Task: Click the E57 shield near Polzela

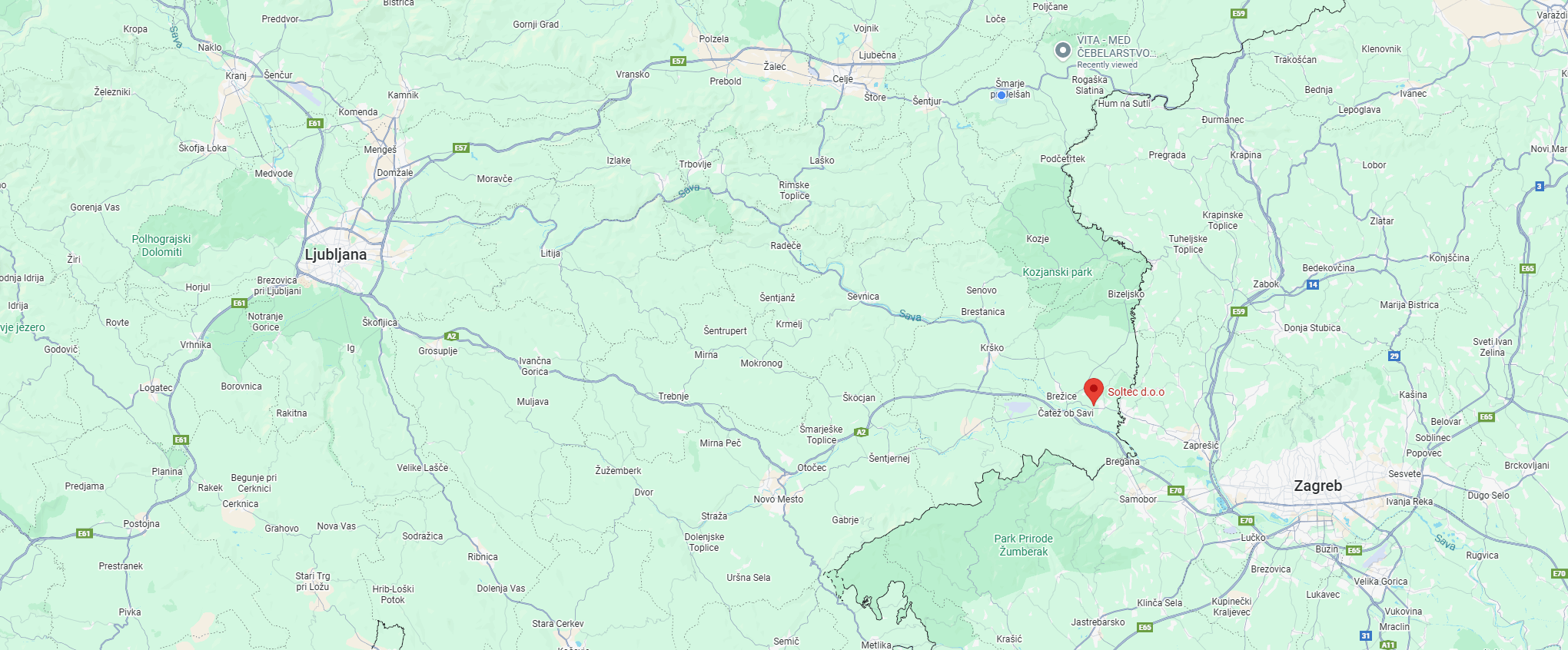Action: coord(678,61)
